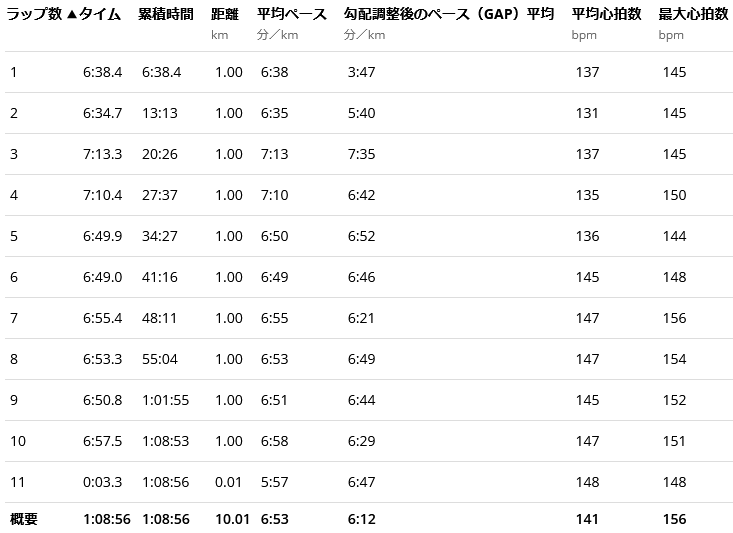The height and width of the screenshot is (533, 733).
Task: Click the lap time 6:57.5
Action: tap(103, 441)
